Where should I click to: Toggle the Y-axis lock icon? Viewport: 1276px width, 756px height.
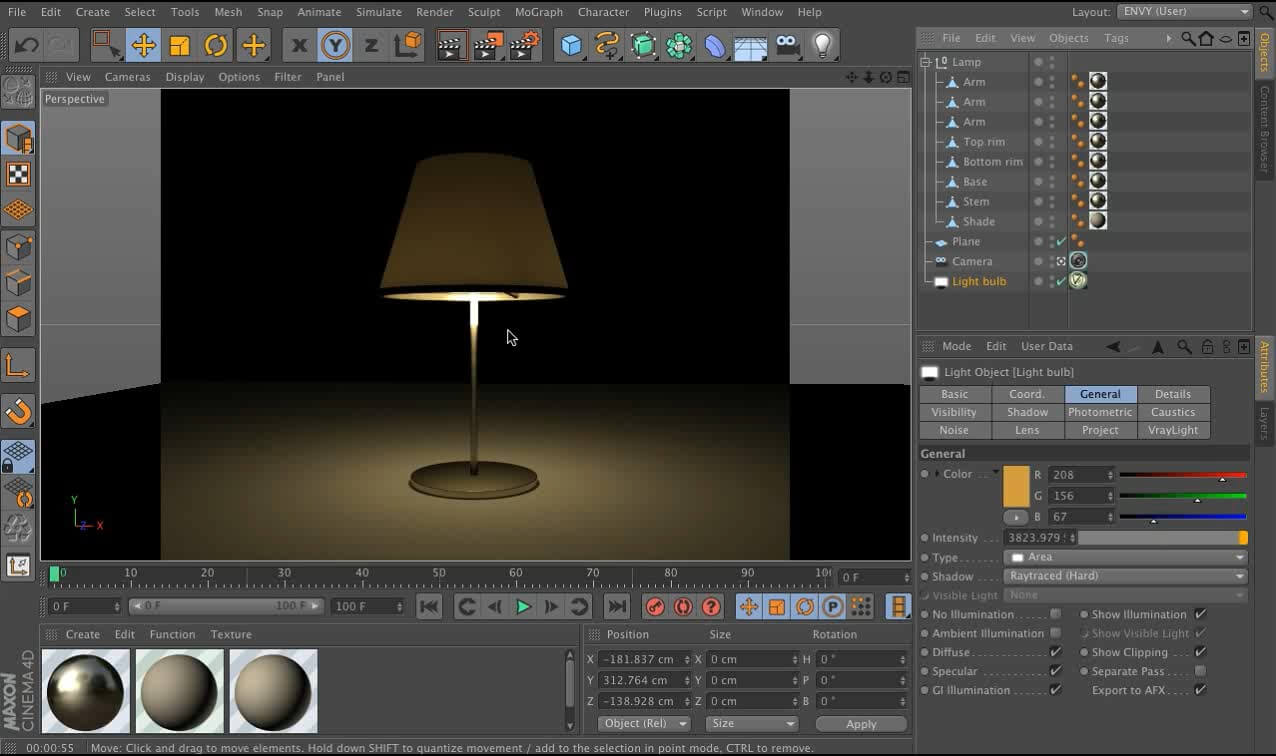point(335,45)
